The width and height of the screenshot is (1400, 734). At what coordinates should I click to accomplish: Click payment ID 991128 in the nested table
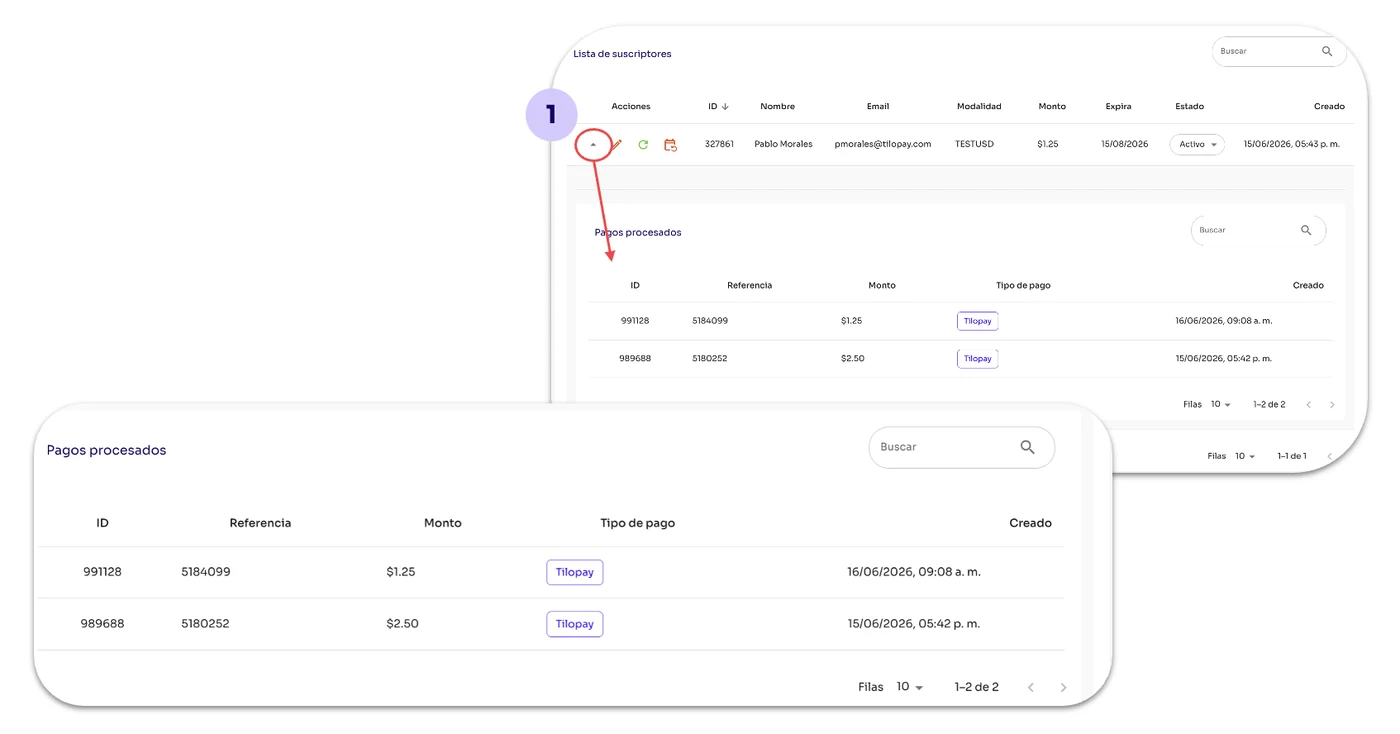click(635, 321)
